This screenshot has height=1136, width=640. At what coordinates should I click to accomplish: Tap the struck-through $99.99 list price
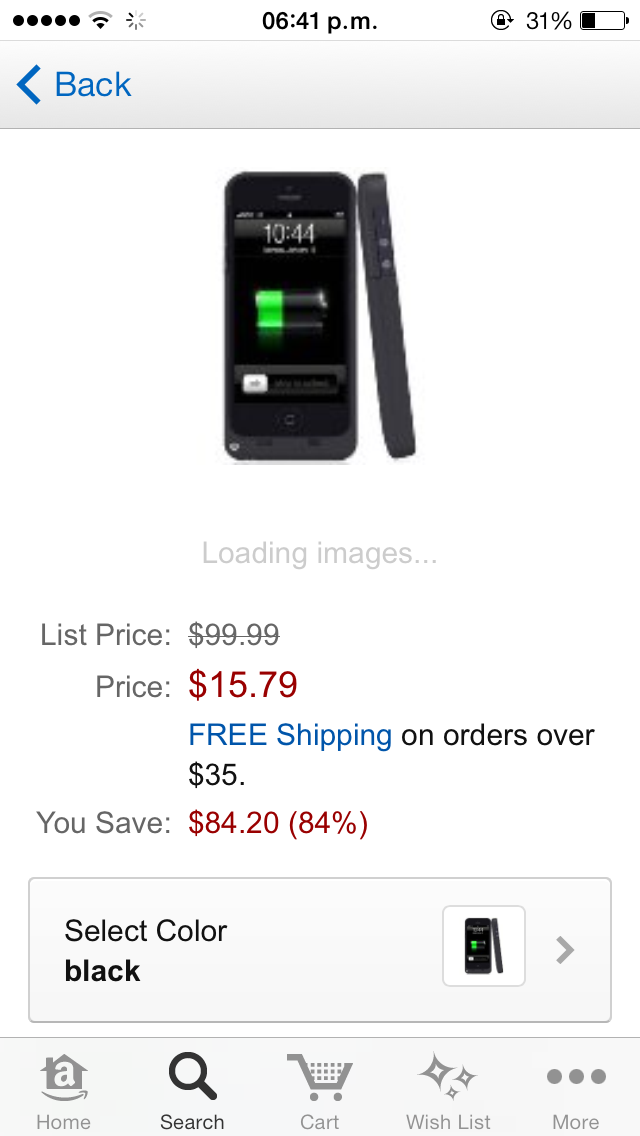click(233, 635)
